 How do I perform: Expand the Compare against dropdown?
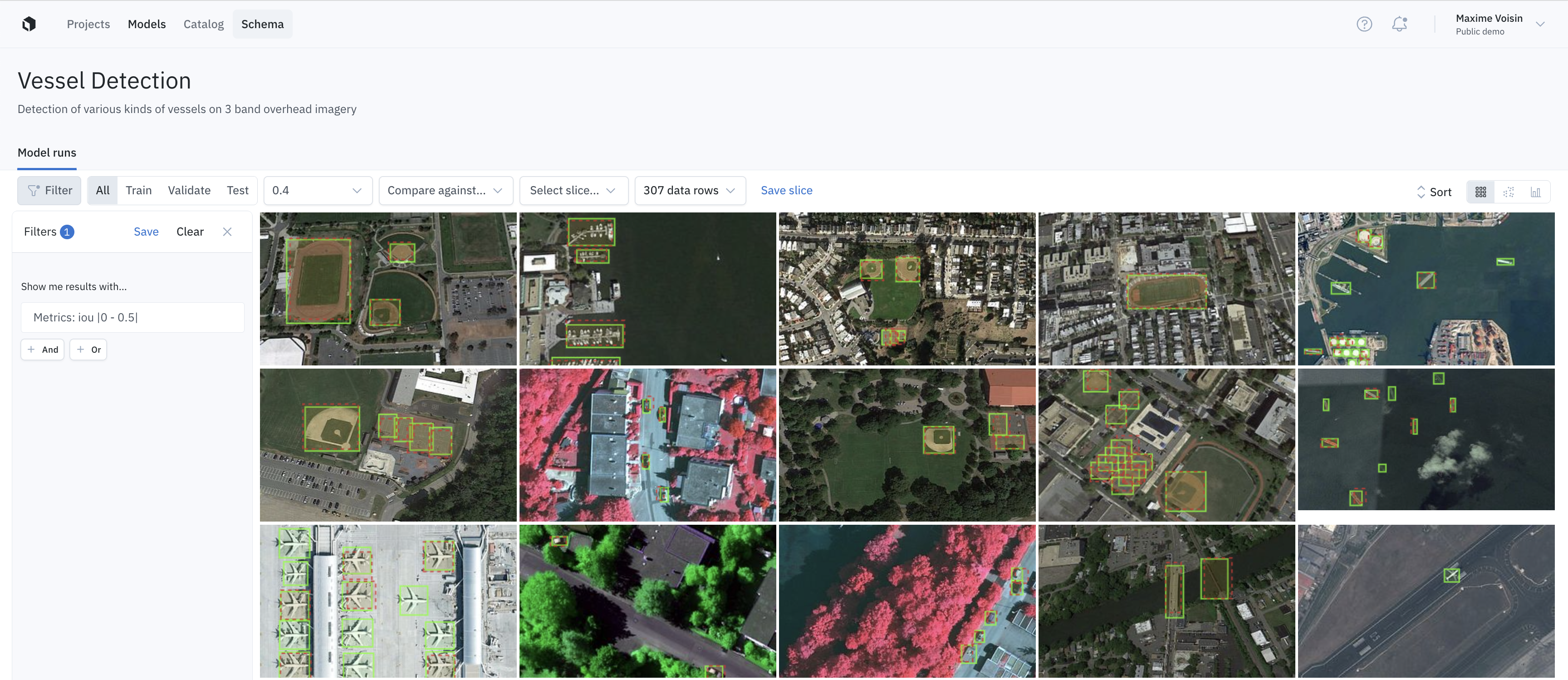(445, 191)
